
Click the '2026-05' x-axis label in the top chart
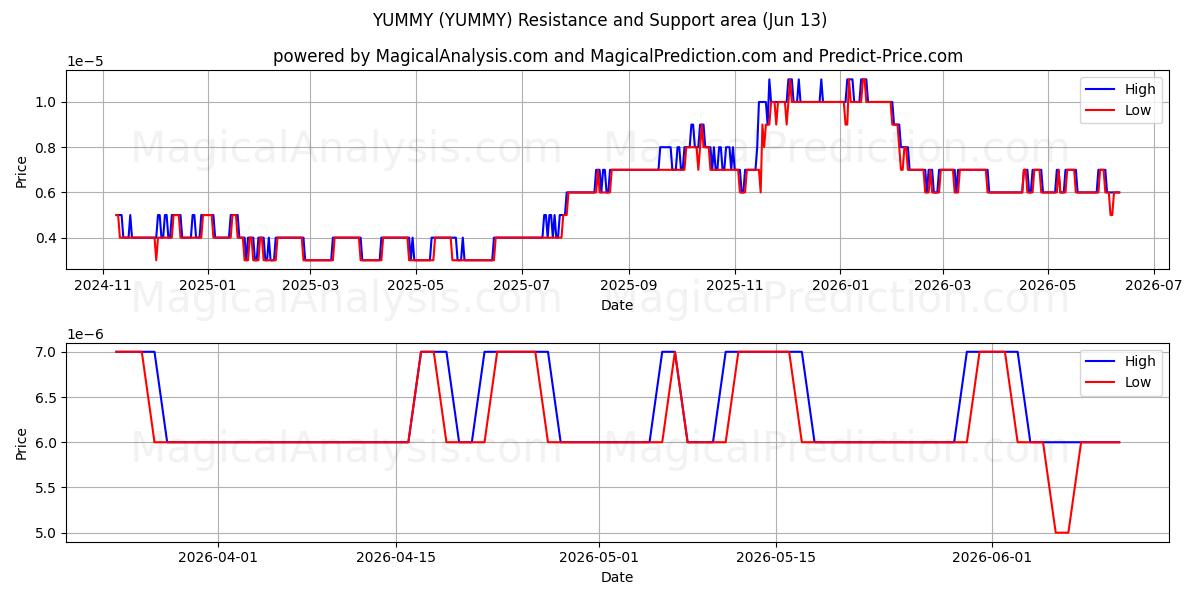pyautogui.click(x=1048, y=285)
